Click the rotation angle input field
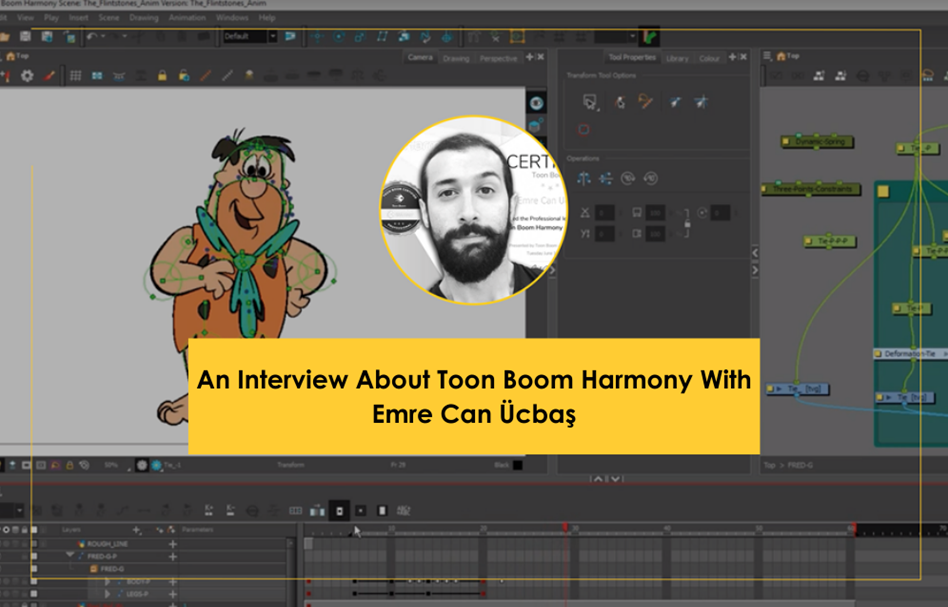Image resolution: width=948 pixels, height=607 pixels. pos(719,212)
